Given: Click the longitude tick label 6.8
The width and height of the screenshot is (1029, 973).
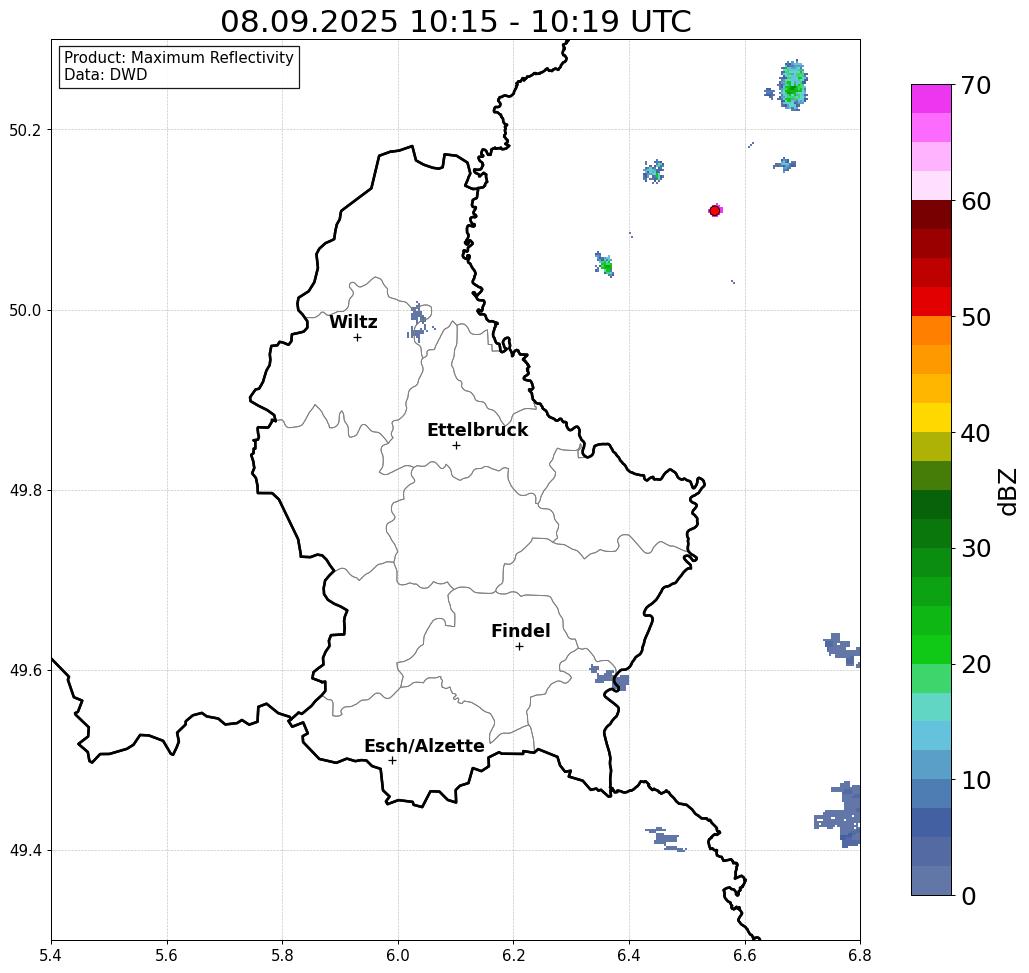Looking at the screenshot, I should point(860,955).
